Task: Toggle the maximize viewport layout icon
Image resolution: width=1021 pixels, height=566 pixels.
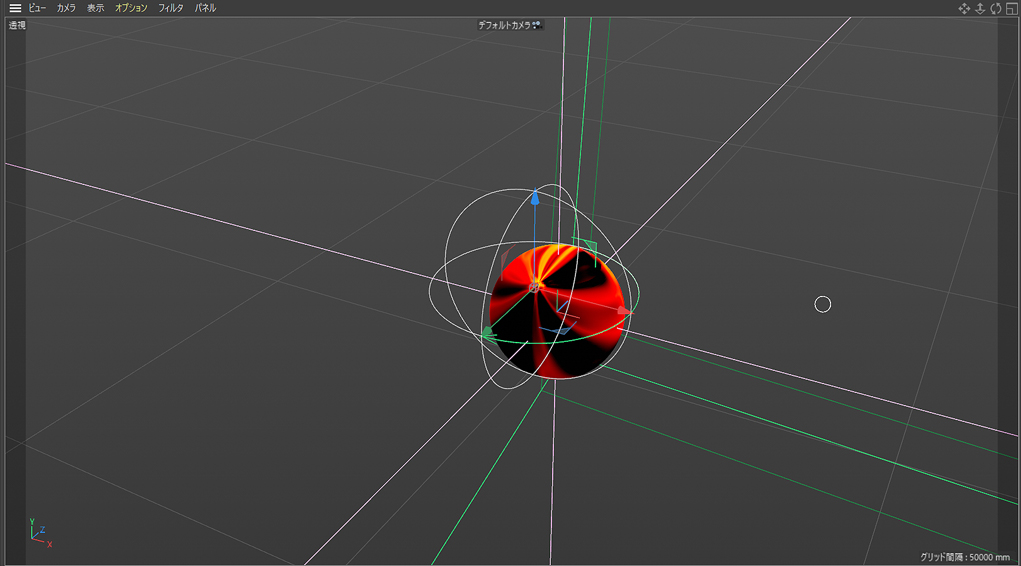Action: click(1011, 8)
